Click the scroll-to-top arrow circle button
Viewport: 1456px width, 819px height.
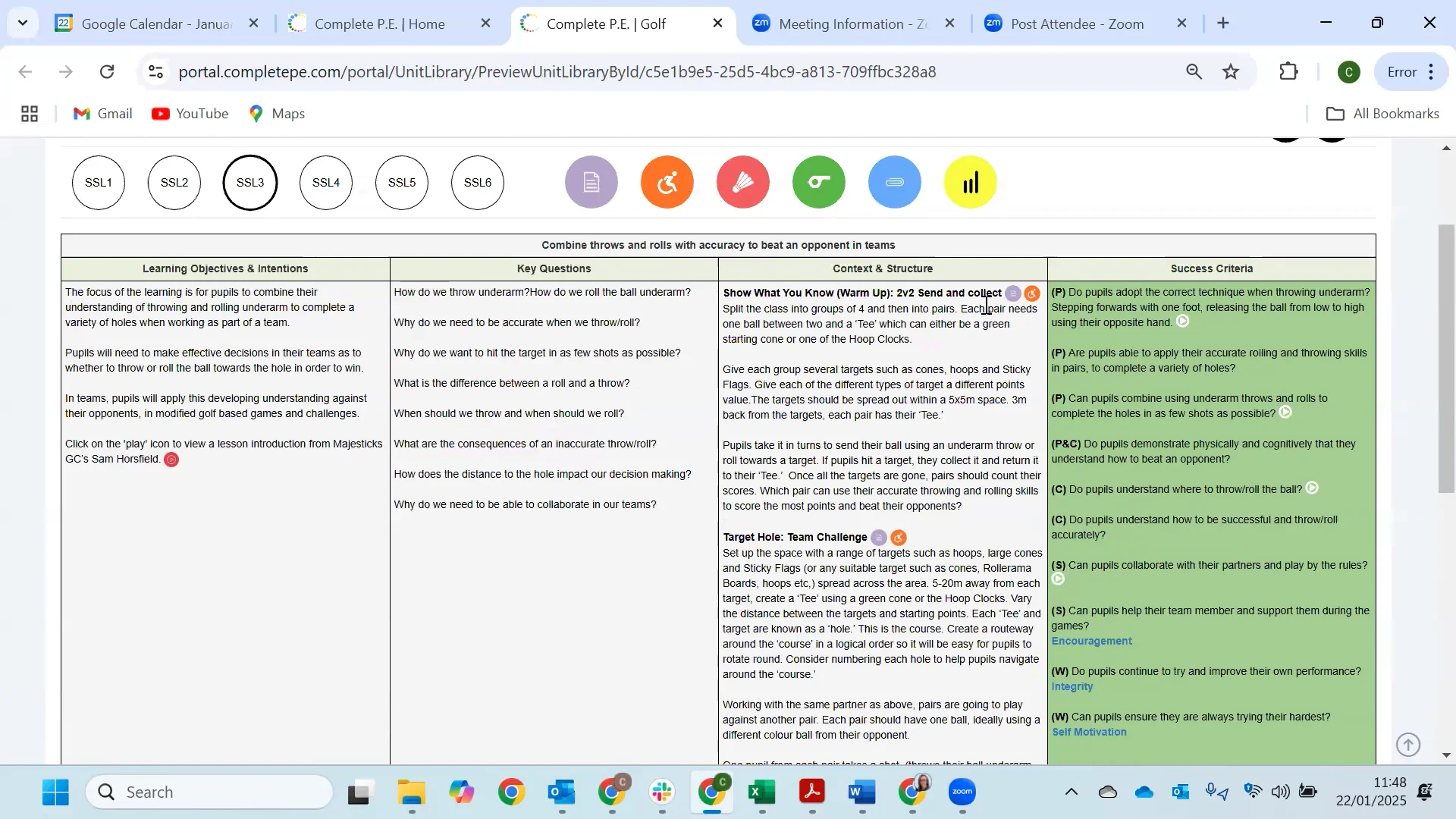1408,745
